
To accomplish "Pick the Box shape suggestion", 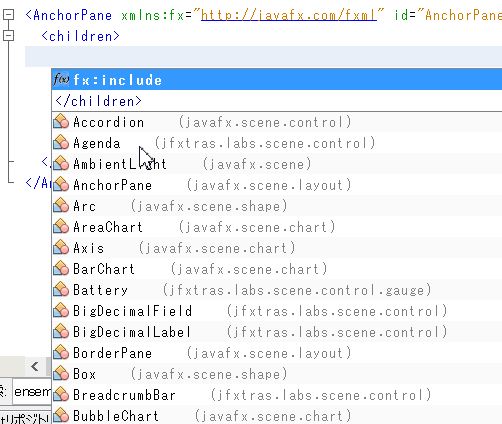I will 277,374.
